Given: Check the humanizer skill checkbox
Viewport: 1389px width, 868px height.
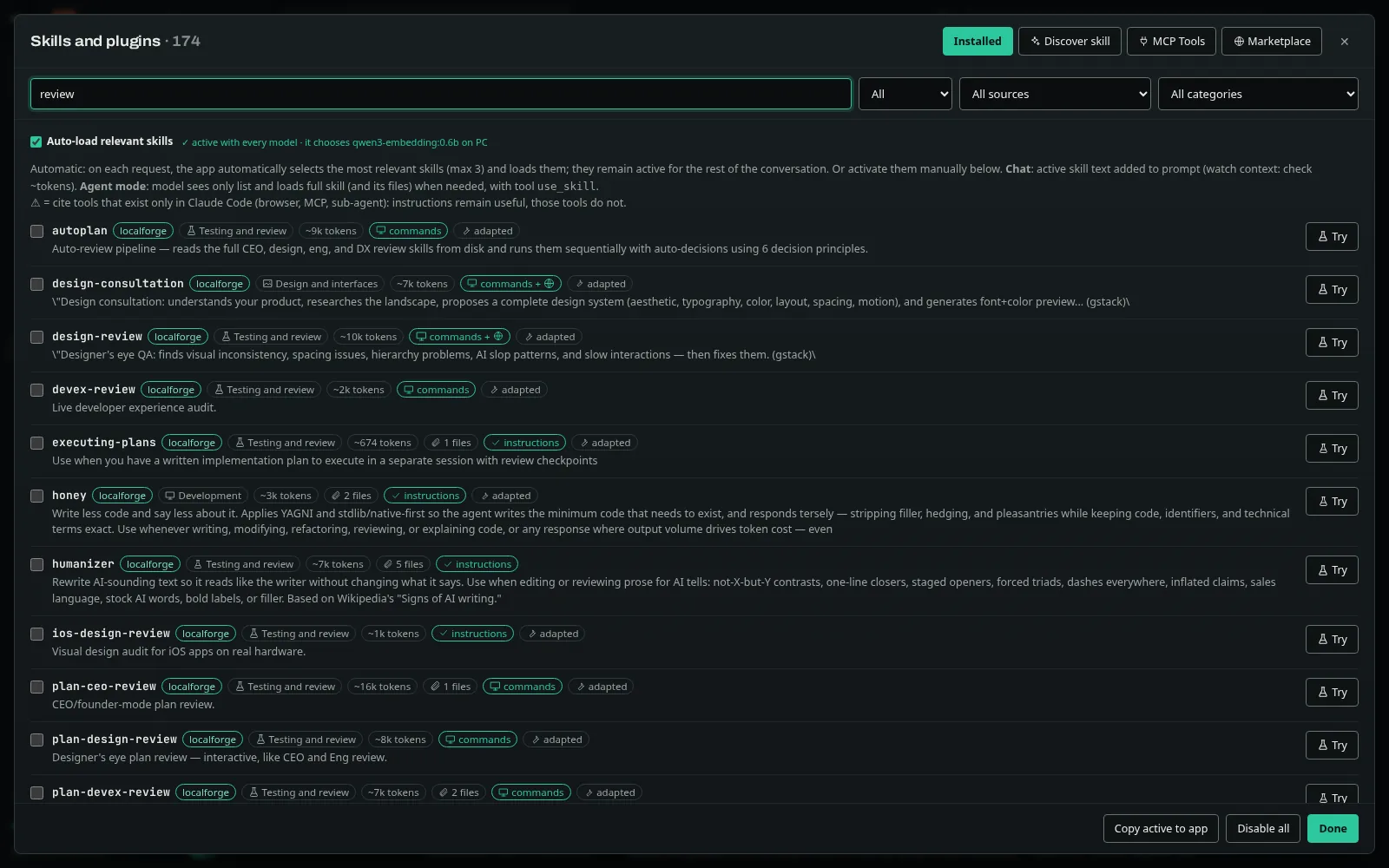Looking at the screenshot, I should pos(36,564).
